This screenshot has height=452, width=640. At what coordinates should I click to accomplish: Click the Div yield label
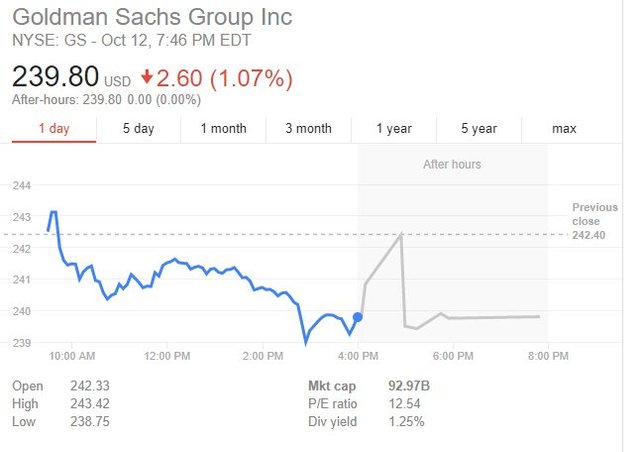332,421
